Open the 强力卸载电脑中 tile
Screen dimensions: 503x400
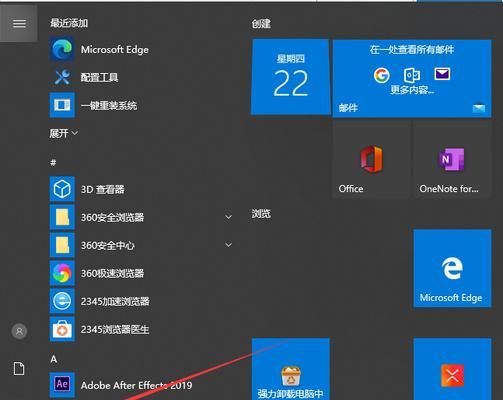[x=291, y=369]
